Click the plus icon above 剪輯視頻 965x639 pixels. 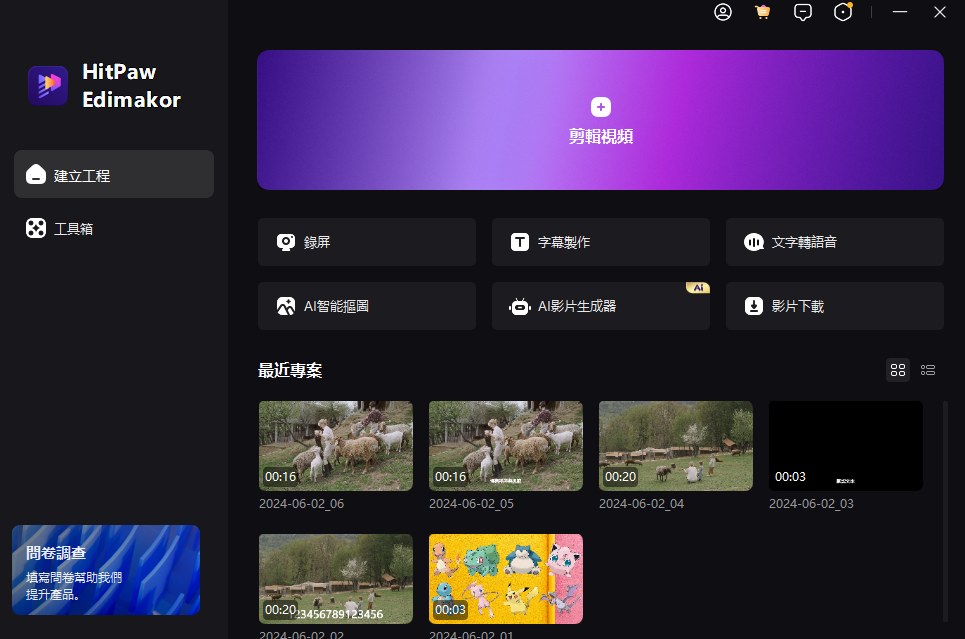(x=601, y=107)
